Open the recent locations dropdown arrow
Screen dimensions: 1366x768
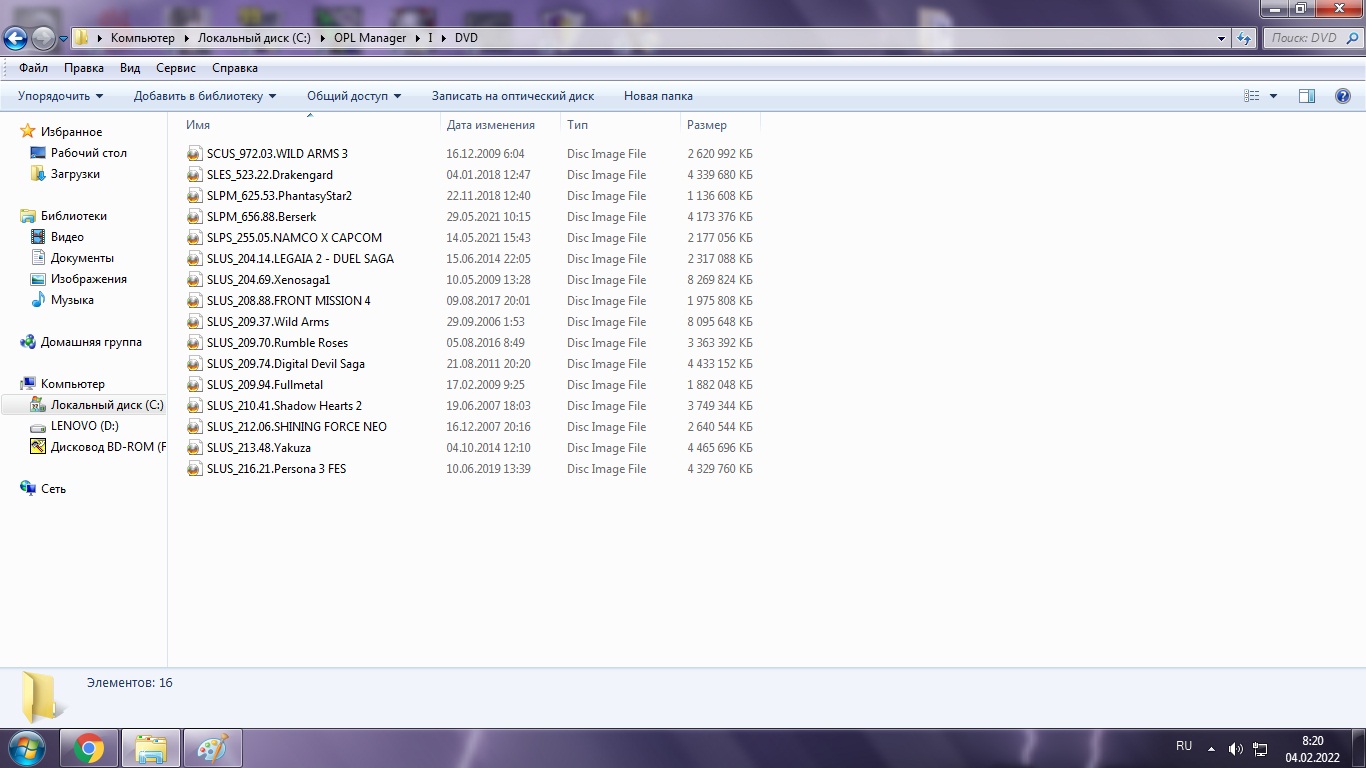coord(63,39)
